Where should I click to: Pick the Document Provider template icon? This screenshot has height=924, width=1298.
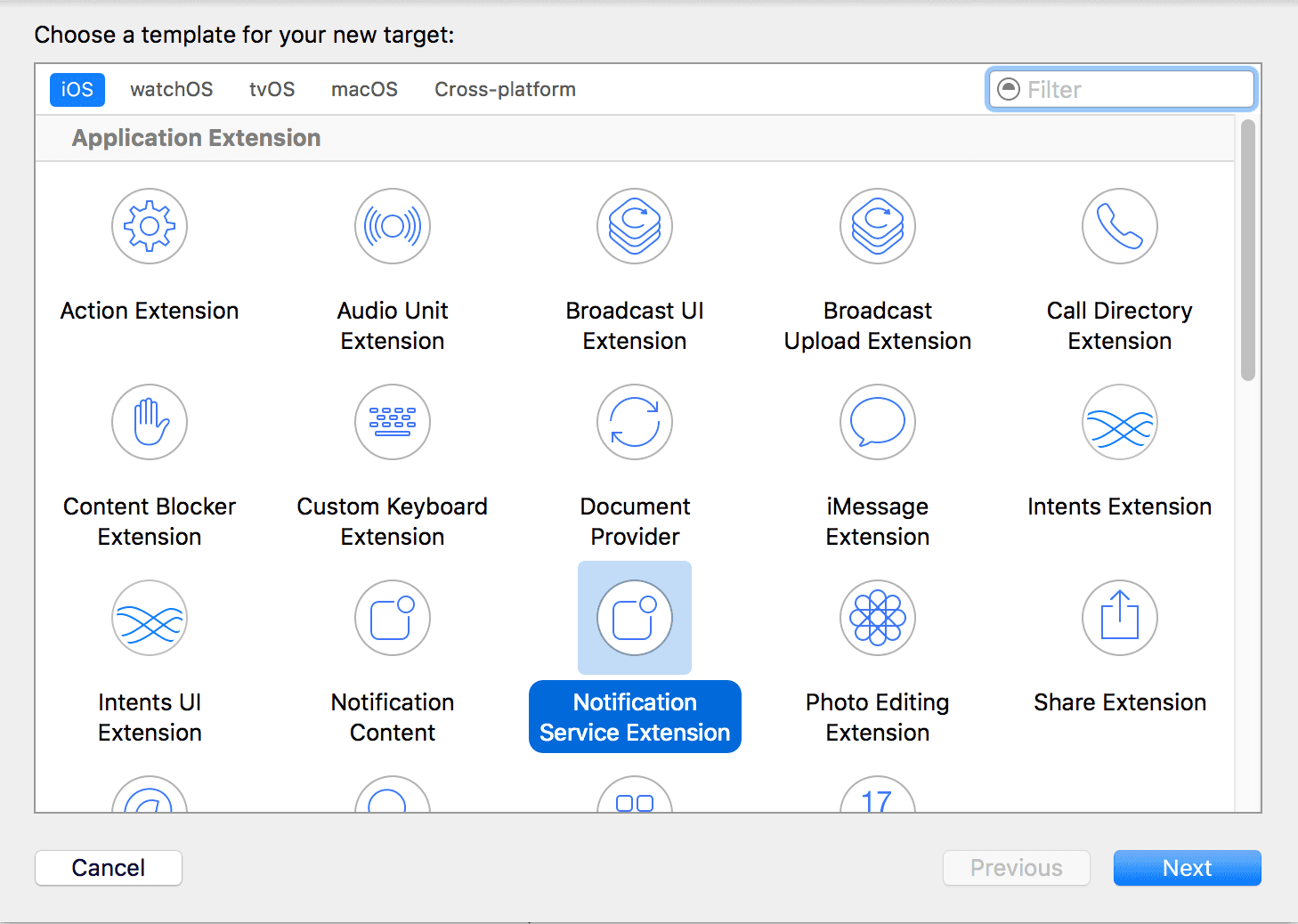635,422
